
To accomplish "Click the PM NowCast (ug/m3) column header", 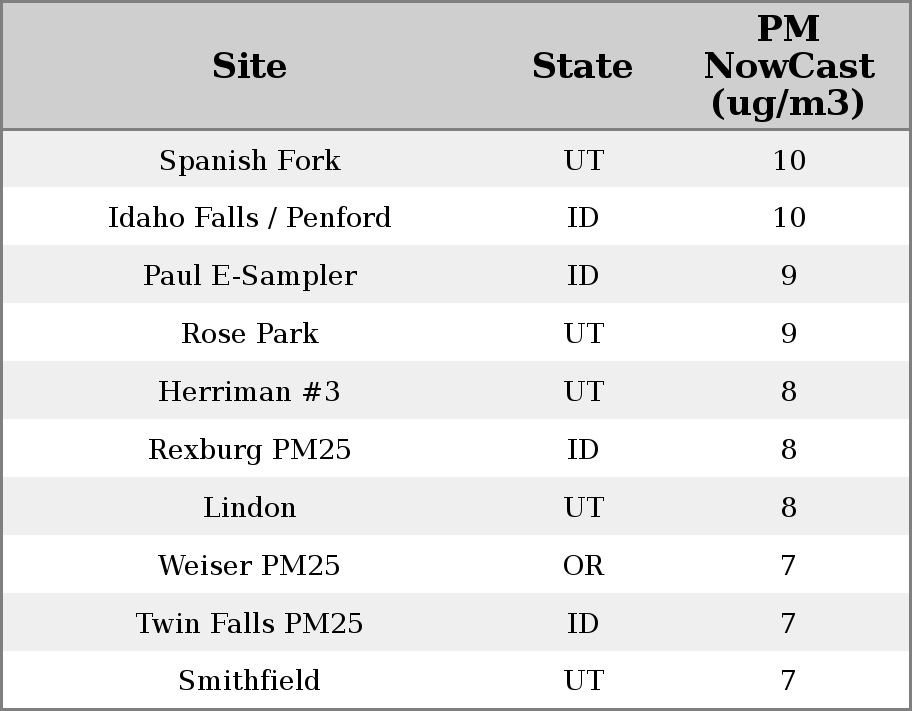I will 788,66.
